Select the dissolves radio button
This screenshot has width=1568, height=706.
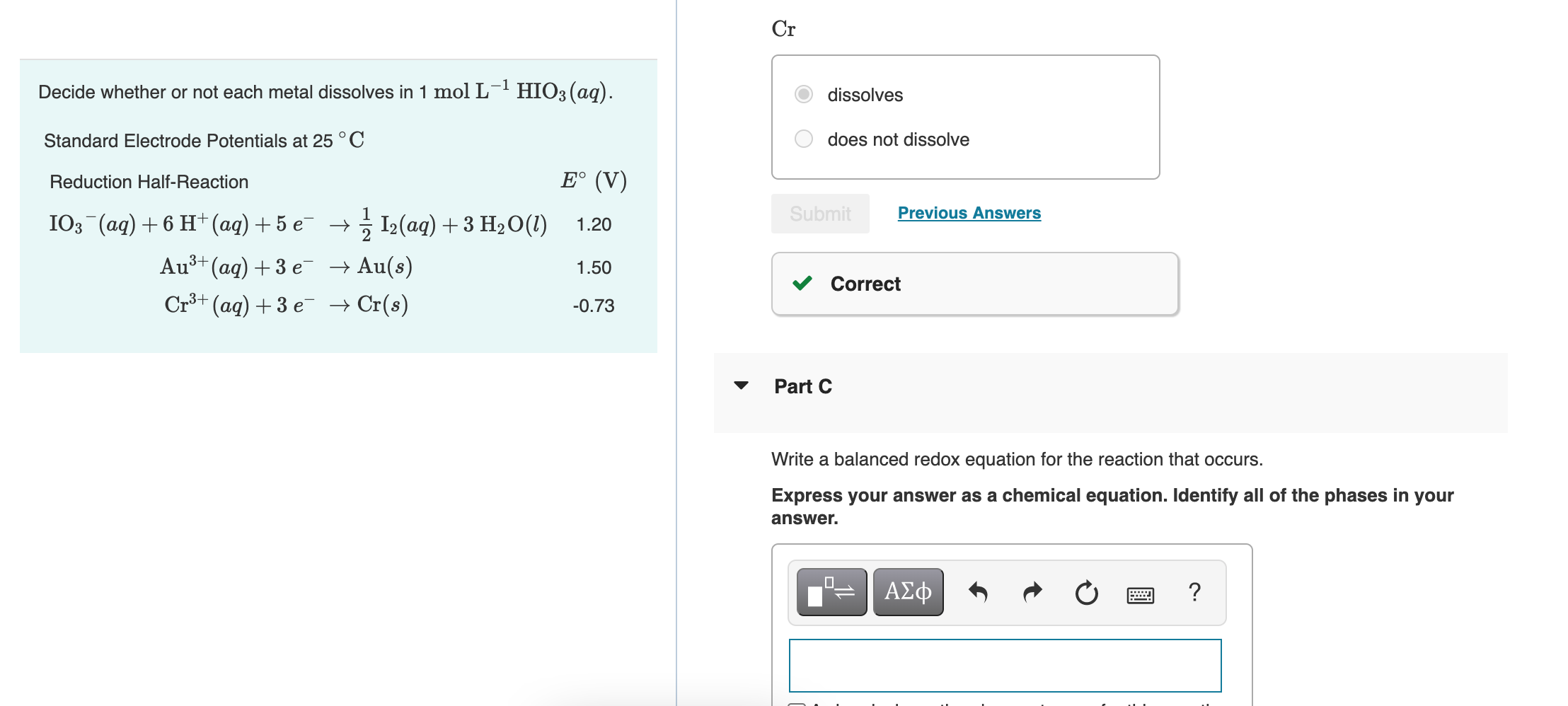pos(803,93)
